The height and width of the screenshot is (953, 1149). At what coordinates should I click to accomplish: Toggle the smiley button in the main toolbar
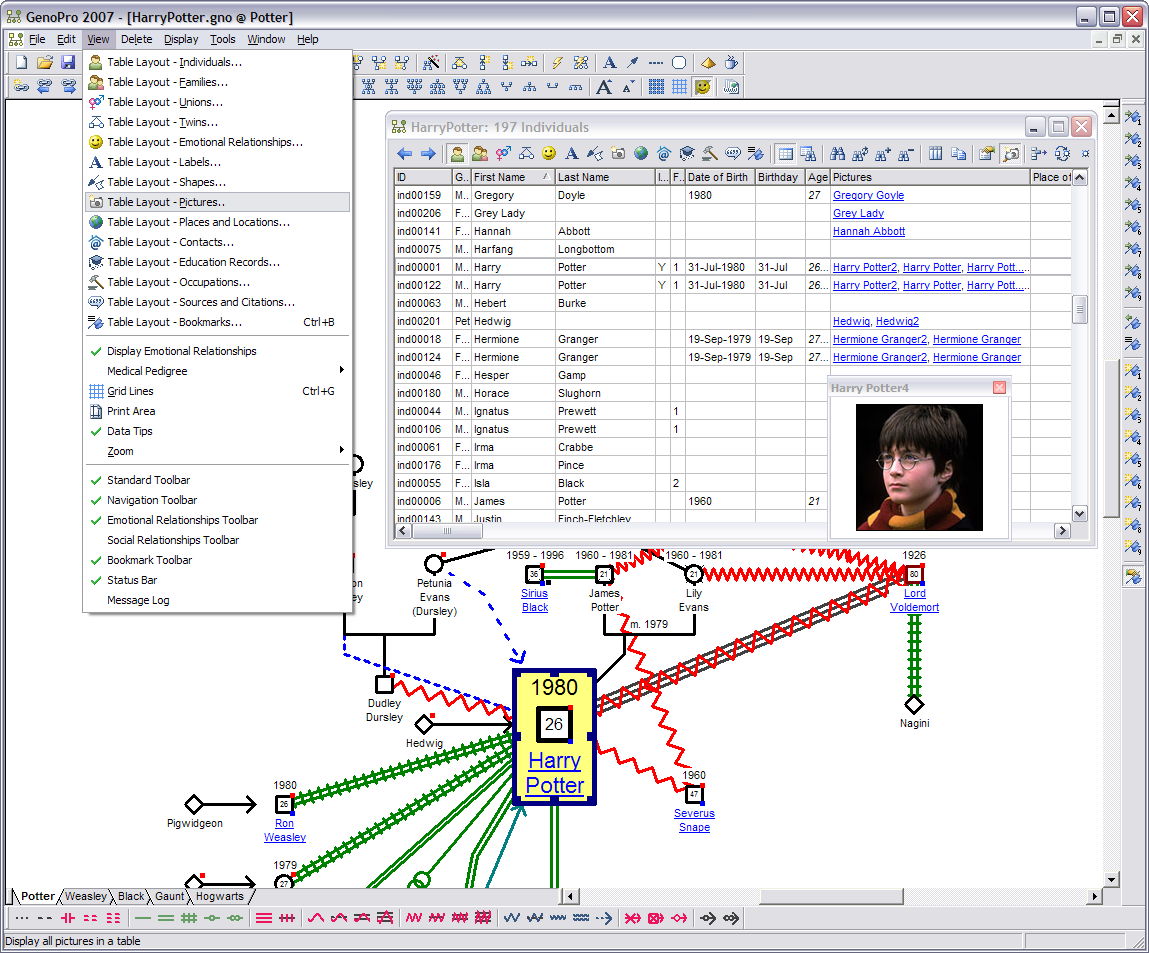[x=703, y=87]
